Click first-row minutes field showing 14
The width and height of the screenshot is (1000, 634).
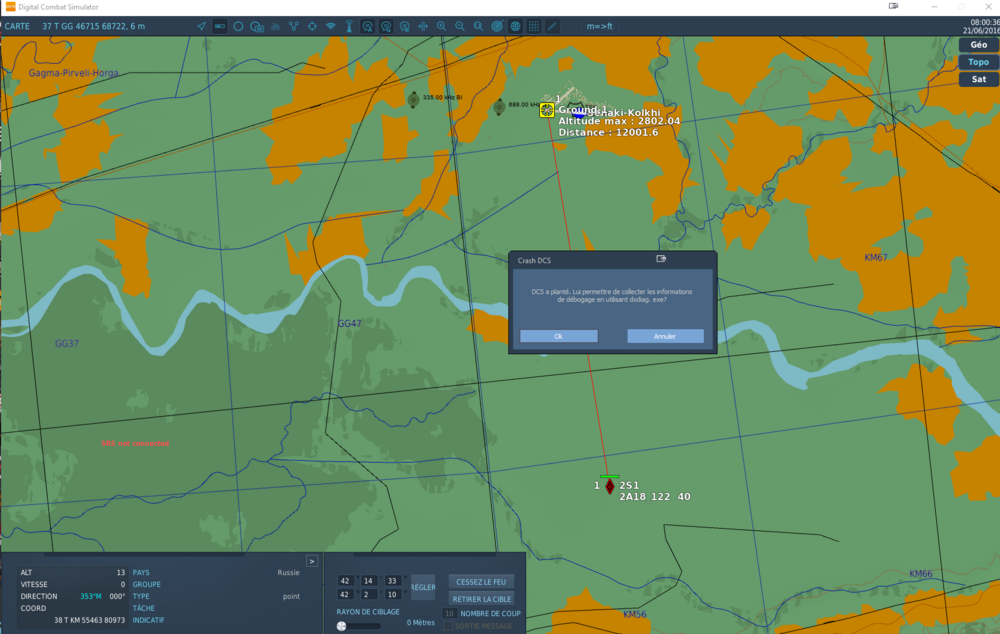[x=369, y=581]
